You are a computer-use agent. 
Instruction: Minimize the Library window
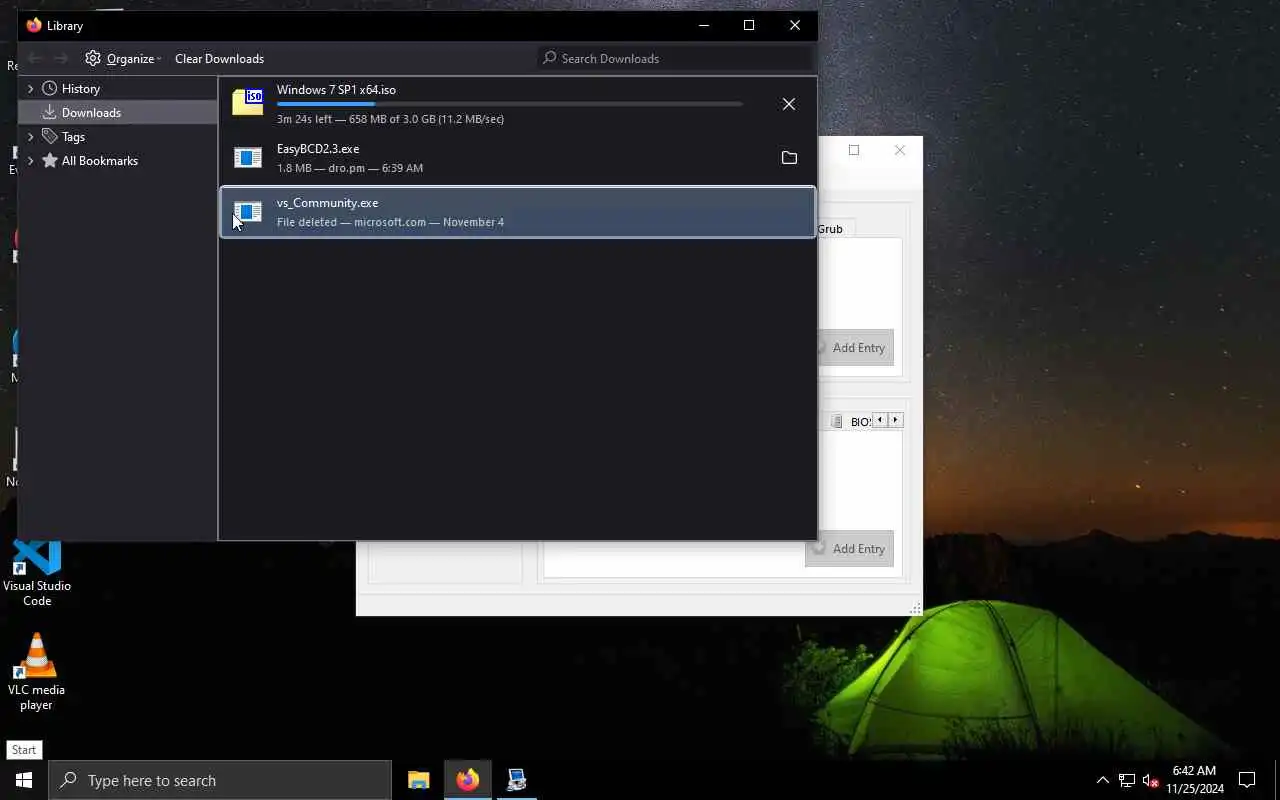703,25
